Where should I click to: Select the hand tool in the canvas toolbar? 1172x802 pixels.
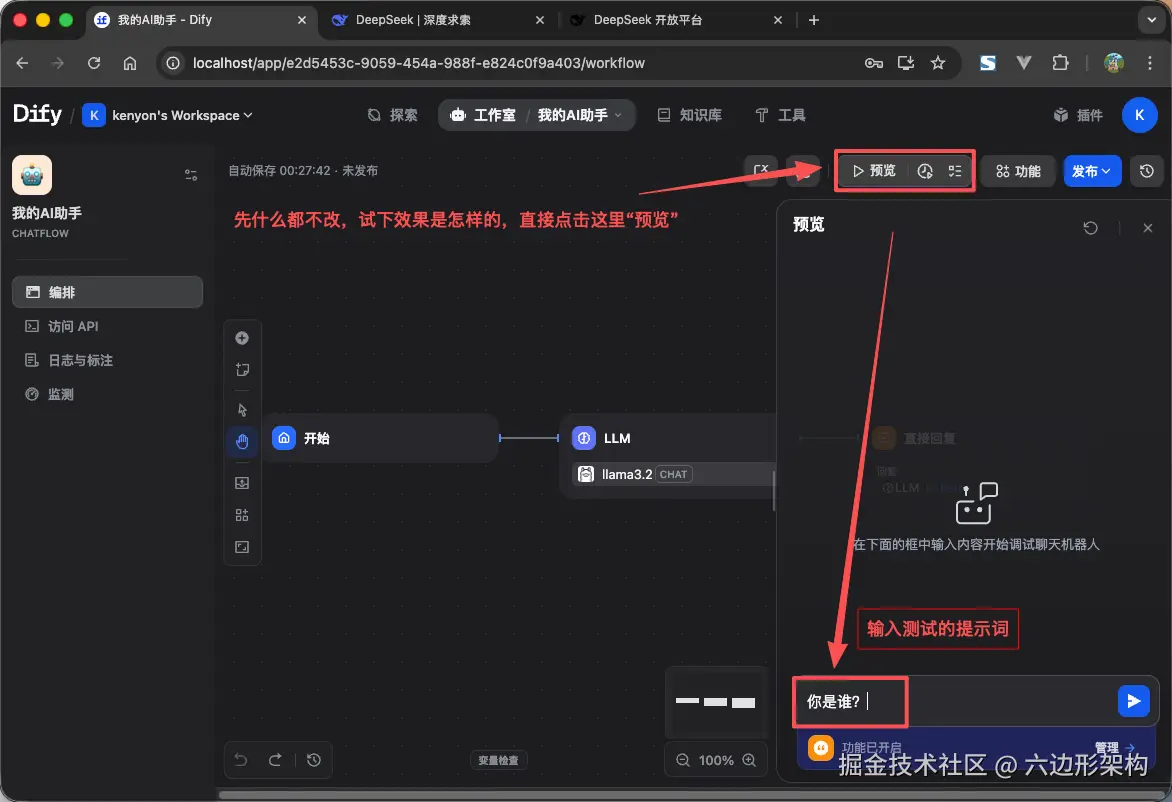tap(242, 441)
